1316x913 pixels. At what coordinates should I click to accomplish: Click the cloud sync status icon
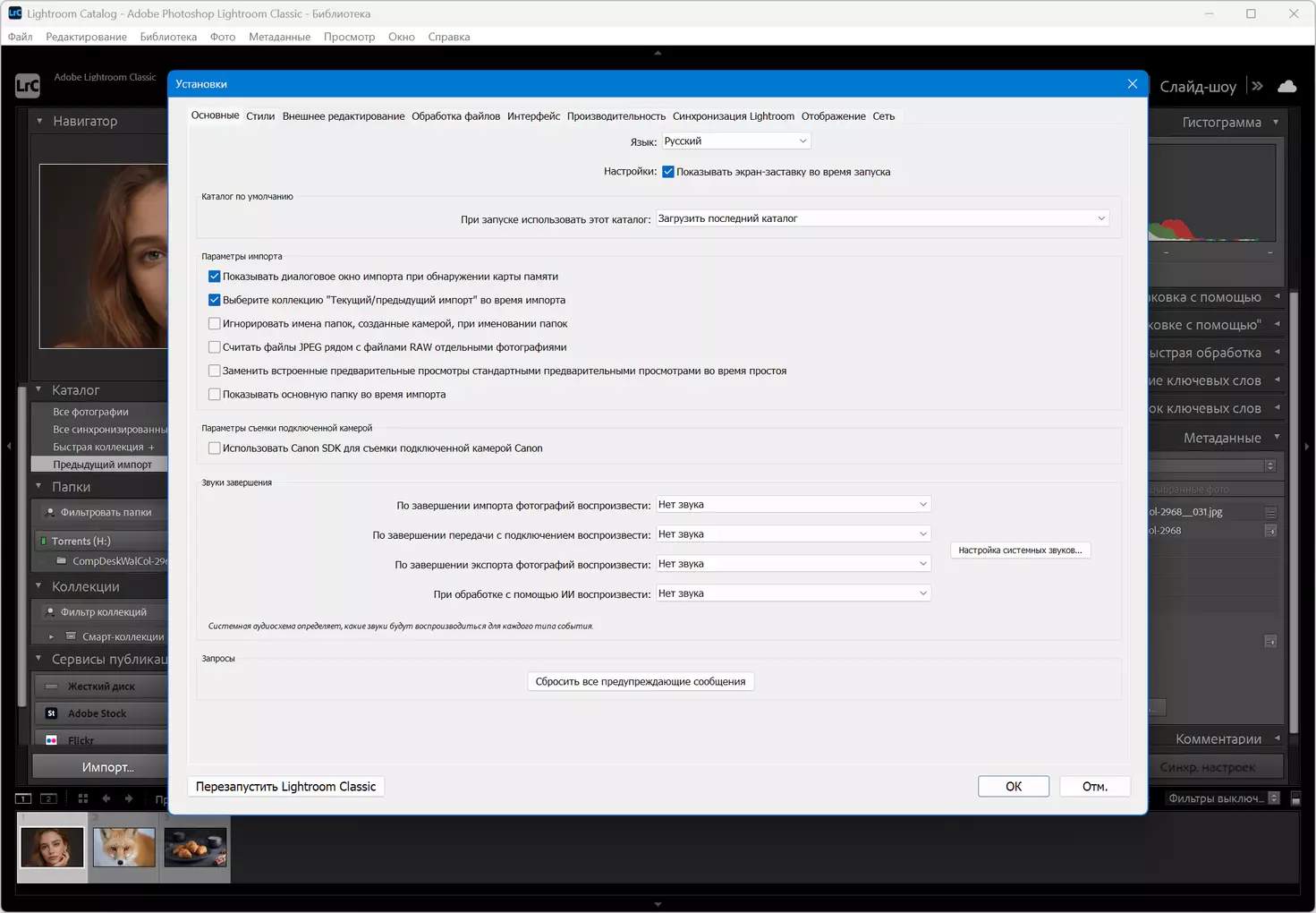tap(1287, 86)
